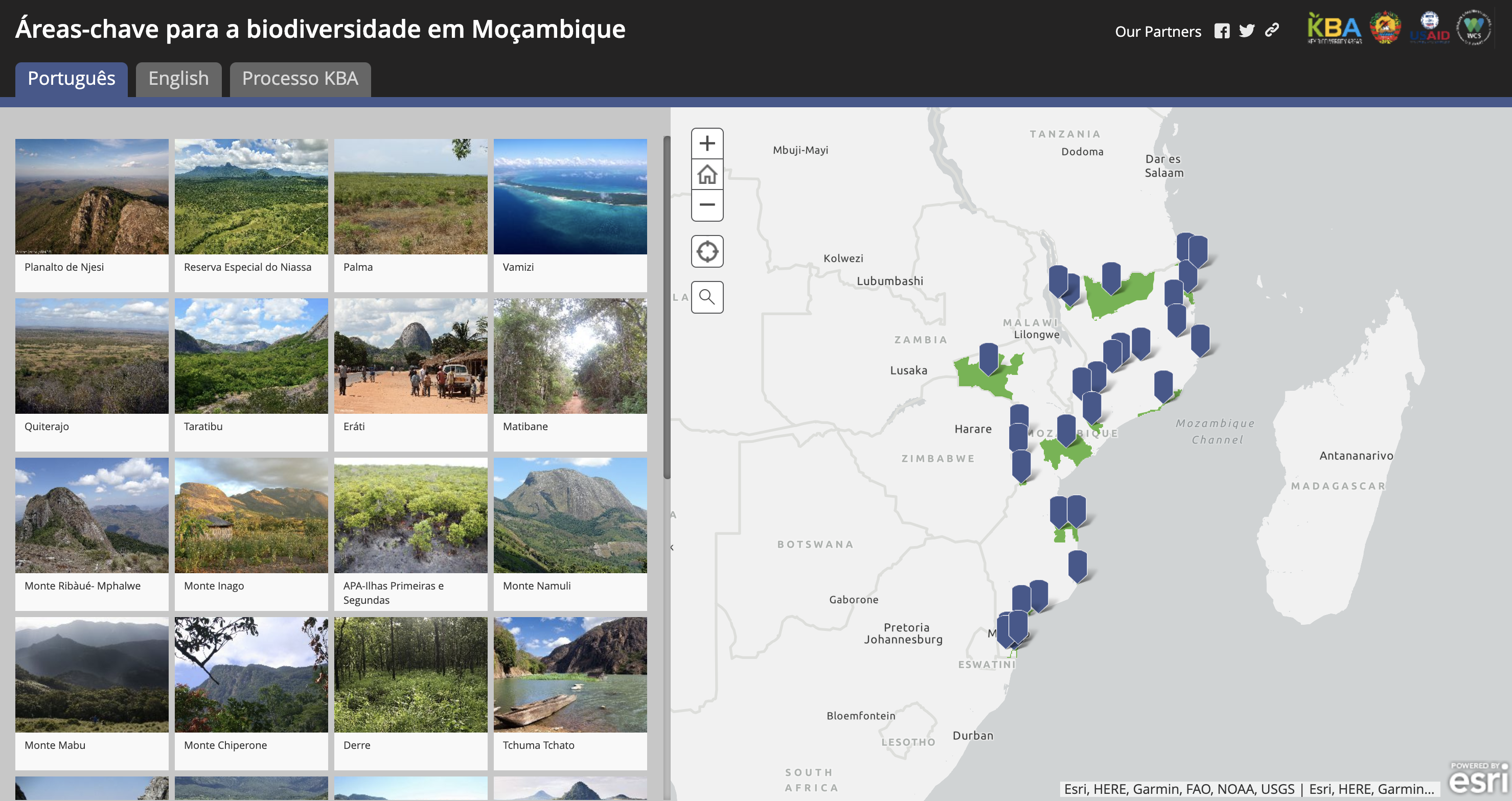Select the Português tab
Screen dimensions: 1512x801
pyautogui.click(x=72, y=79)
